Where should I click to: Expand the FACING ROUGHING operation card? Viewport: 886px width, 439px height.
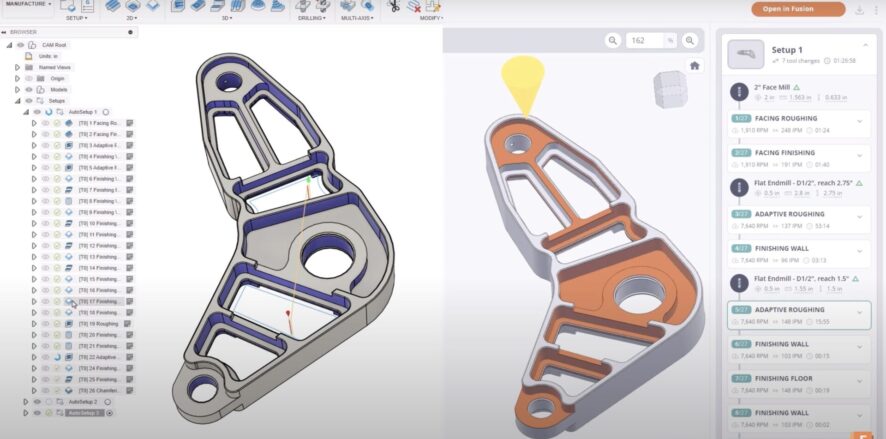click(x=859, y=121)
